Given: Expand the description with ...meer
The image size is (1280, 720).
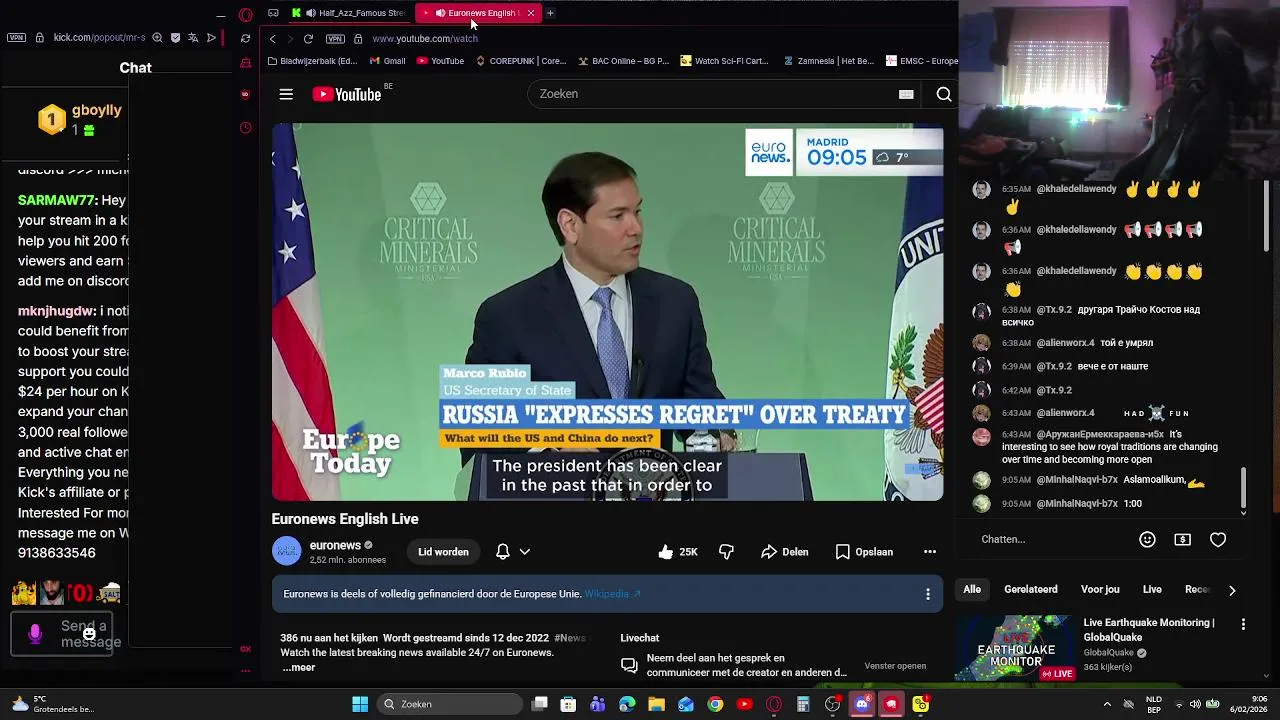Looking at the screenshot, I should click(298, 667).
